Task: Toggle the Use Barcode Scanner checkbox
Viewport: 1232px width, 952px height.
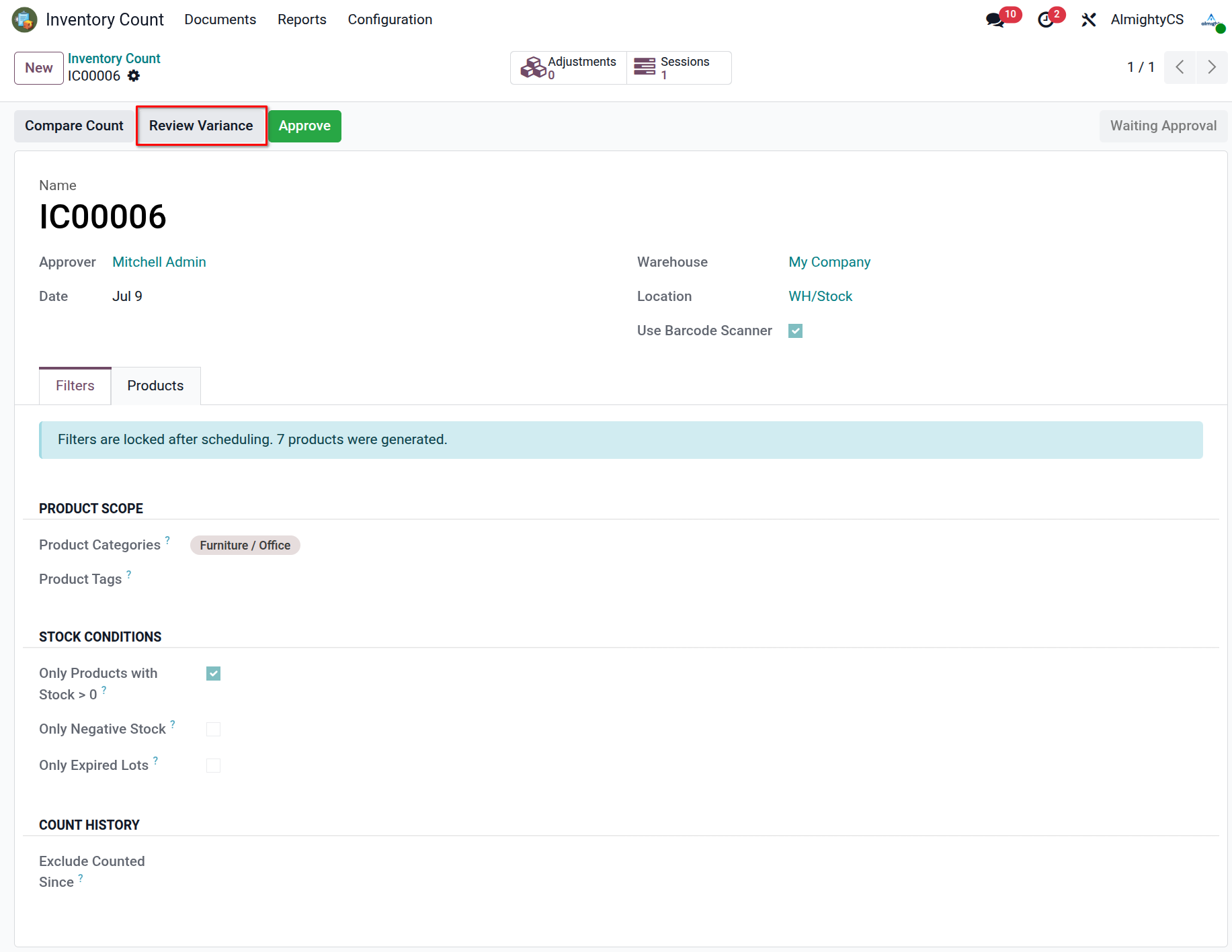Action: point(796,331)
